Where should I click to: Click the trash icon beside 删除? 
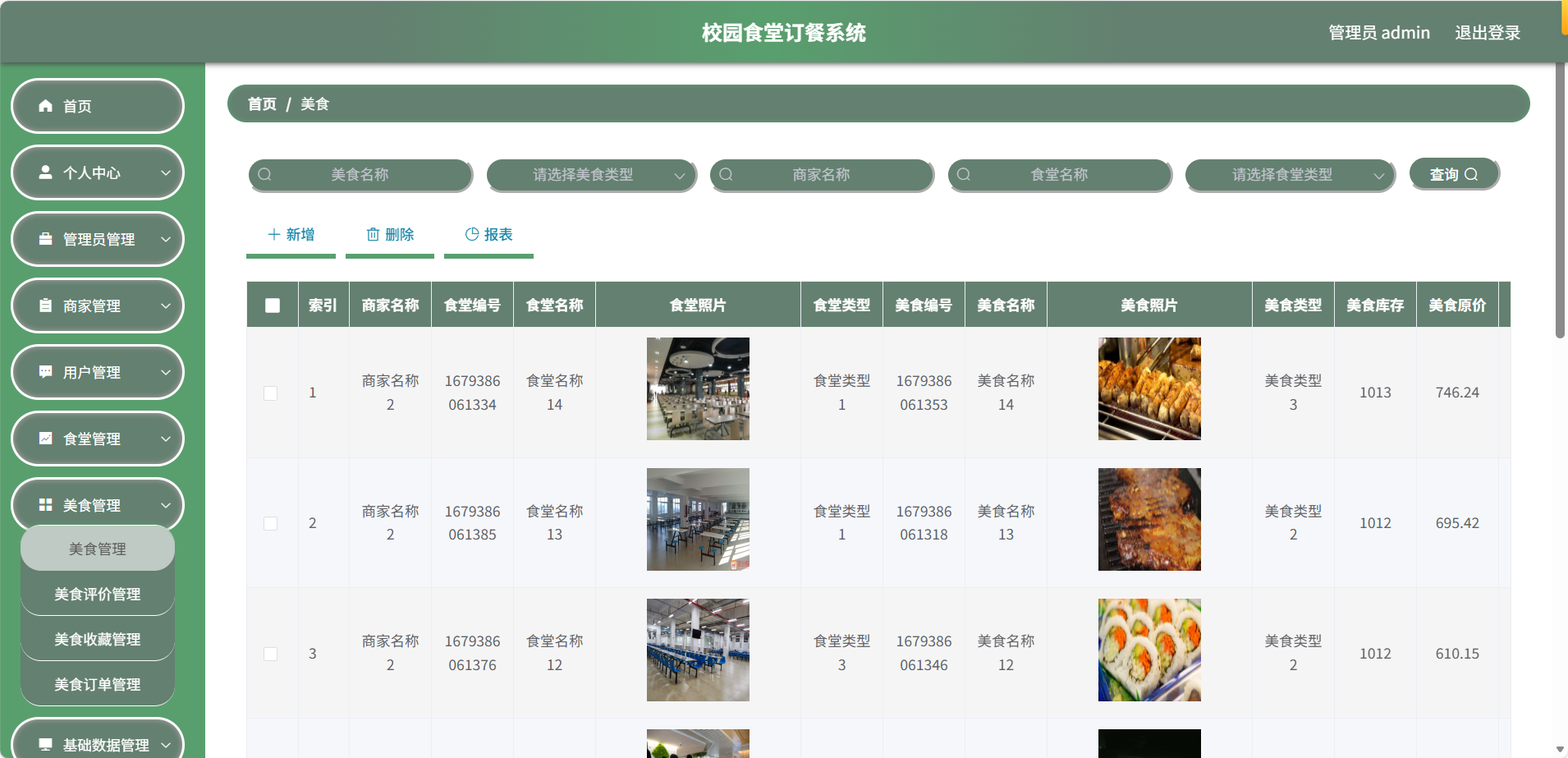coord(373,234)
